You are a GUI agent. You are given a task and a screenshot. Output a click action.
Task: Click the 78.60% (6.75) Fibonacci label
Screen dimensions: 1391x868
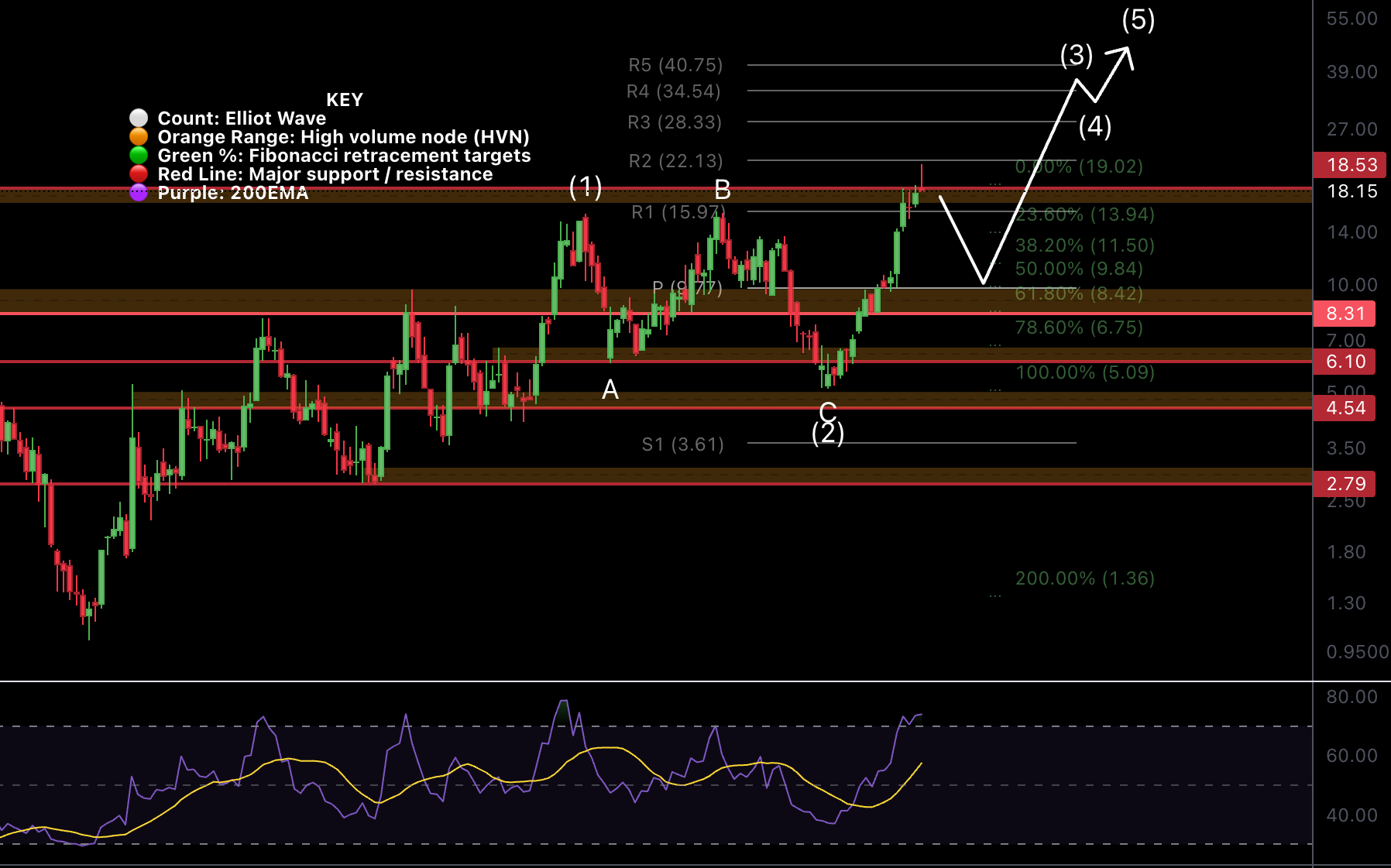tap(1079, 328)
